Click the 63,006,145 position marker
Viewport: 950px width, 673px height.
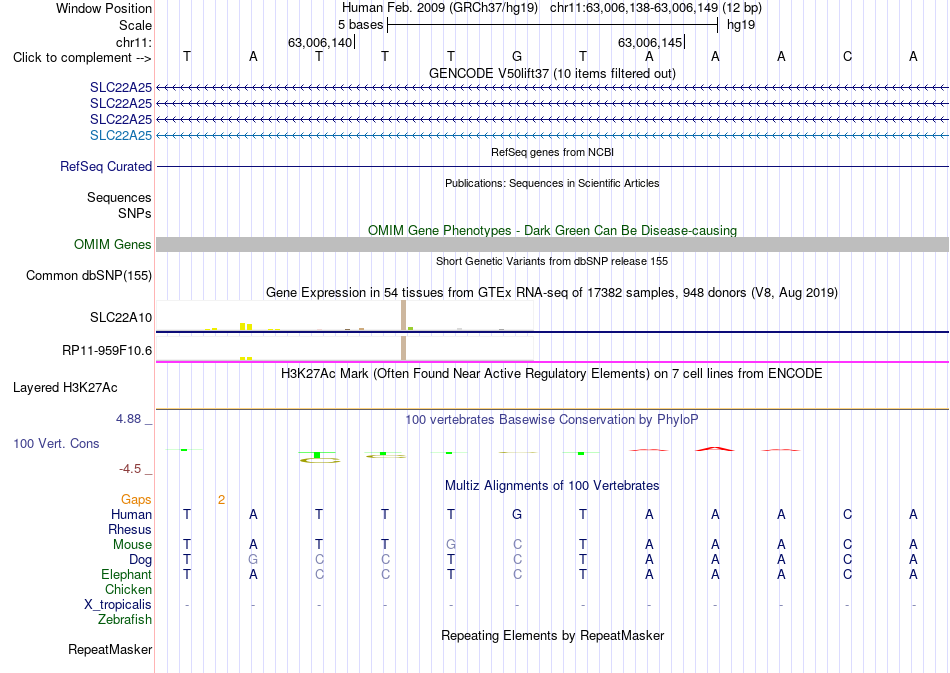tap(650, 42)
